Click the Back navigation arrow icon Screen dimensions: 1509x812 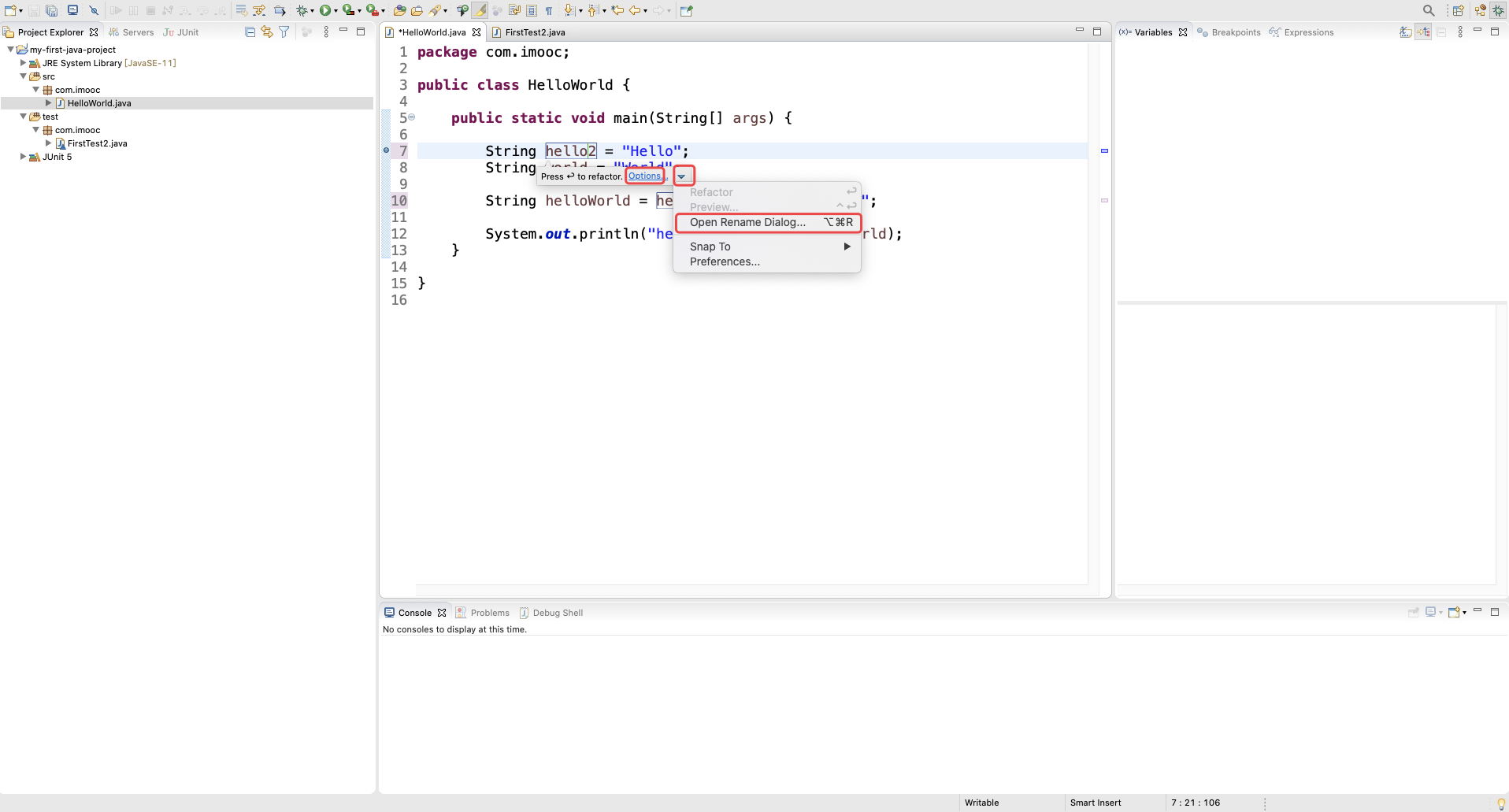634,10
